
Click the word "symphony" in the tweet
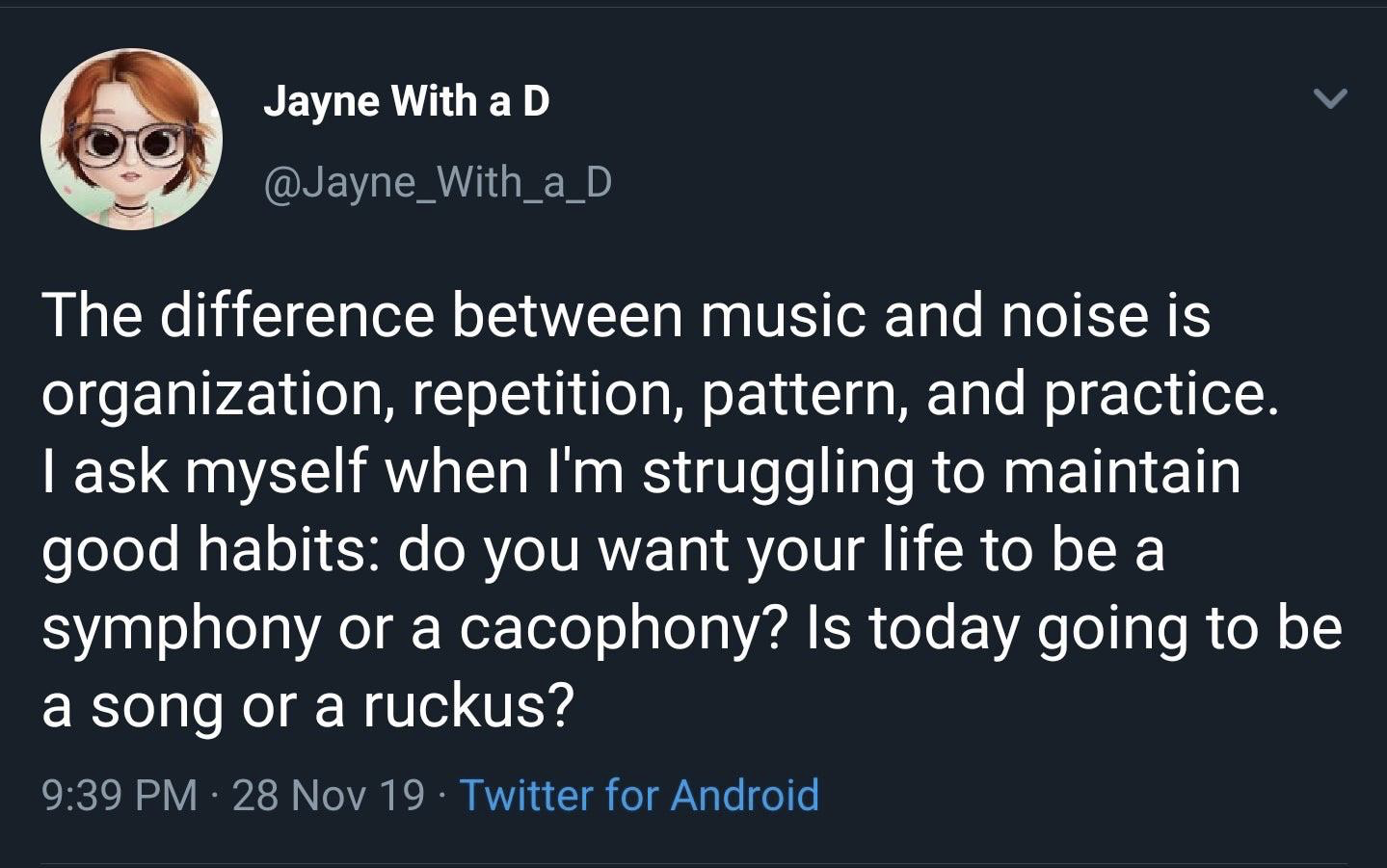[180, 629]
